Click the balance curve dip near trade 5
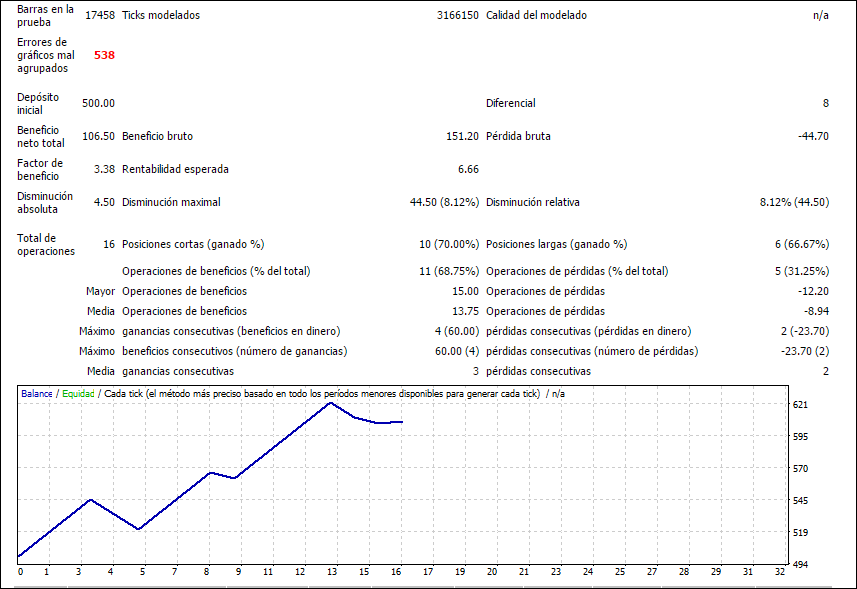Screen dimensions: 857x589 pos(140,529)
